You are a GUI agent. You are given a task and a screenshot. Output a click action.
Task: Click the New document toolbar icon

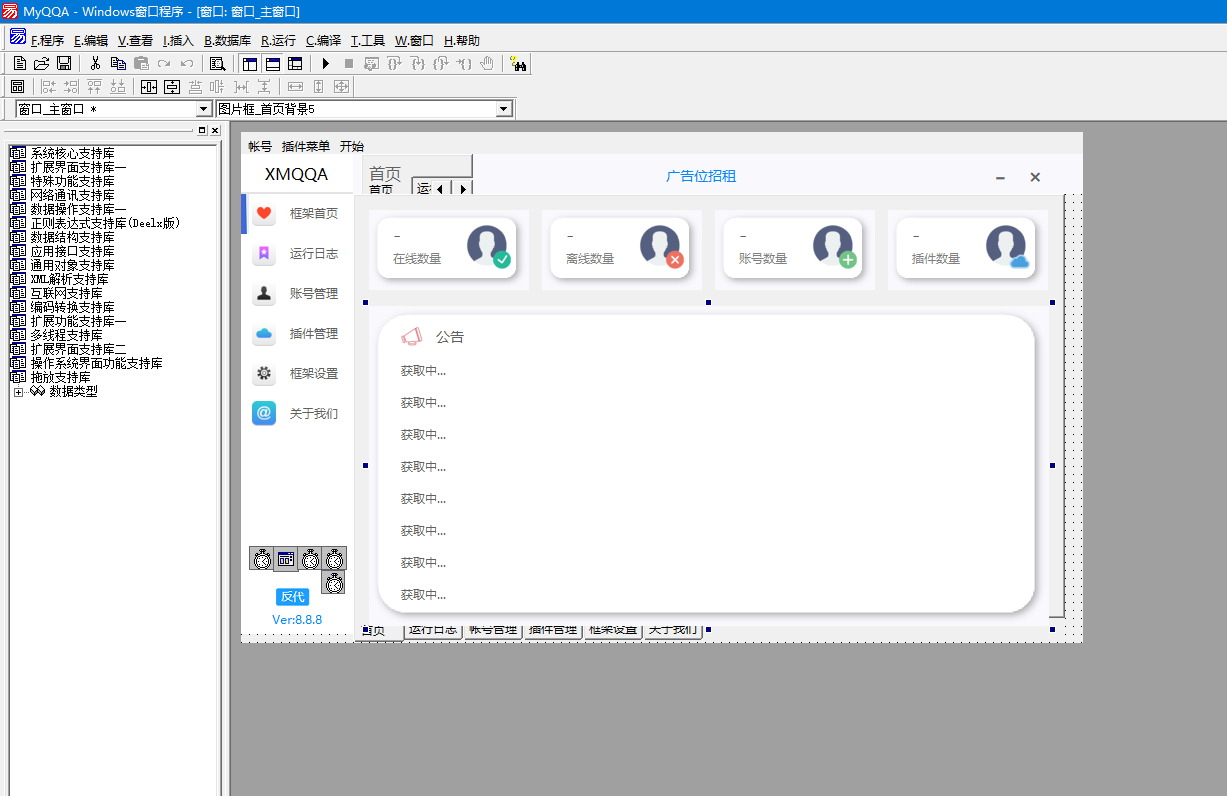[x=19, y=64]
